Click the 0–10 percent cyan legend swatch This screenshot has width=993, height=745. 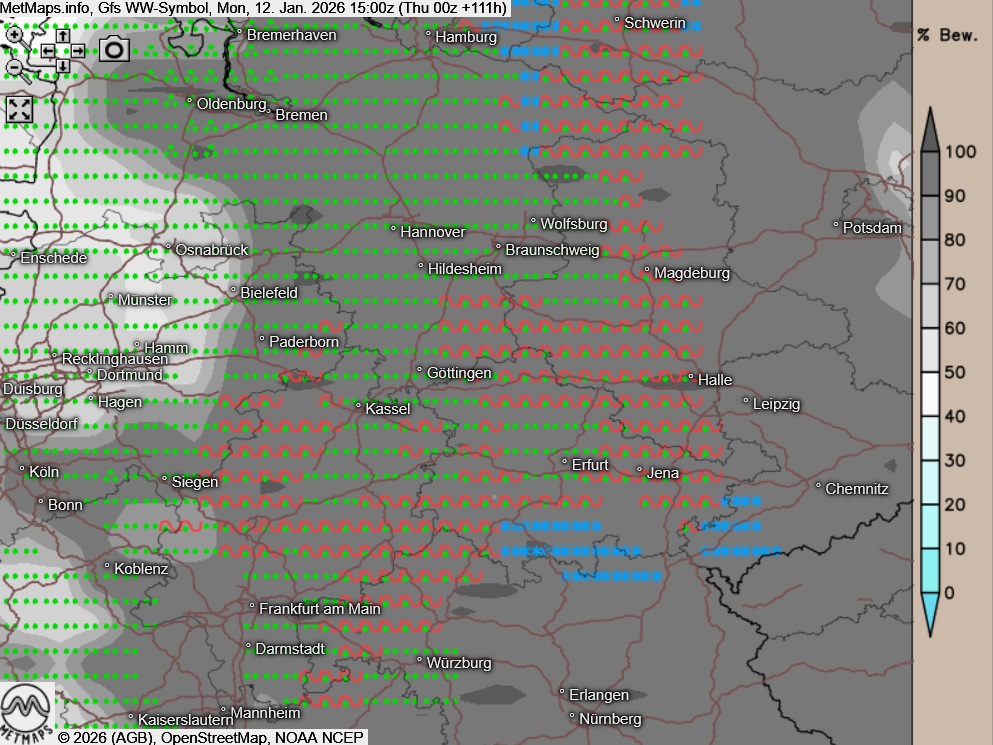click(930, 570)
